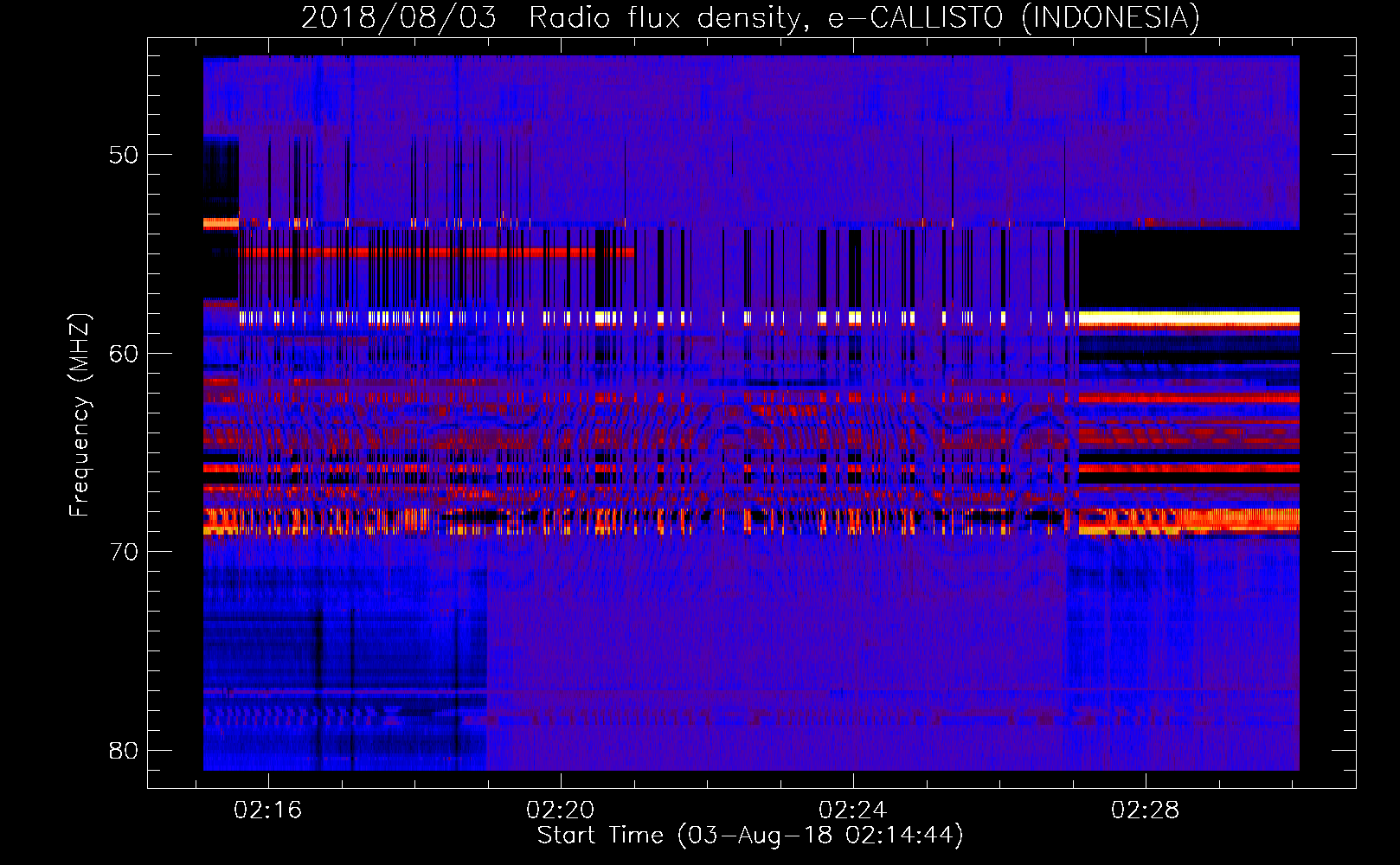Click the 70 frequency tick label

(124, 552)
